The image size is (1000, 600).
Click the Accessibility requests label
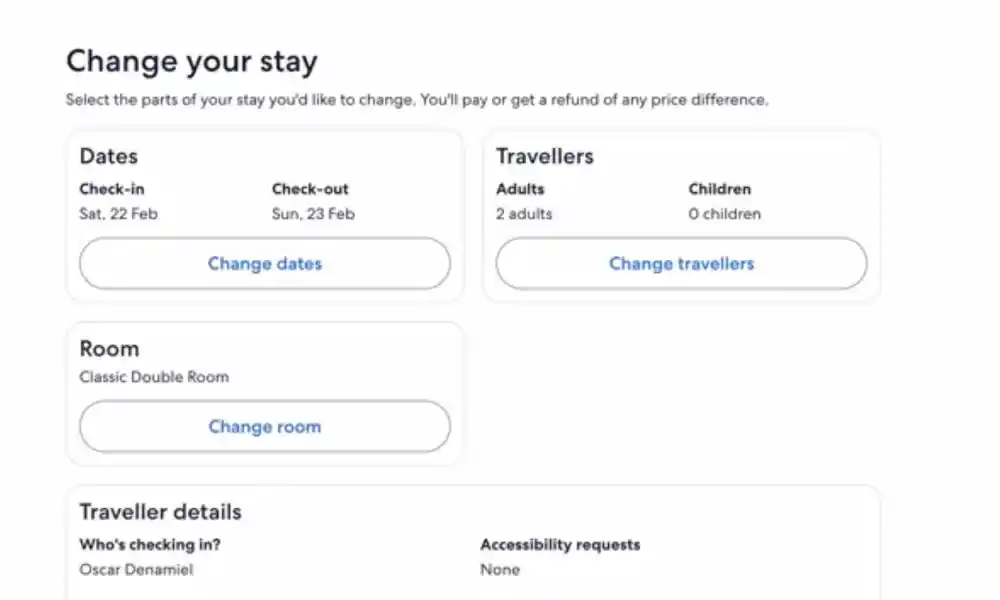(560, 545)
